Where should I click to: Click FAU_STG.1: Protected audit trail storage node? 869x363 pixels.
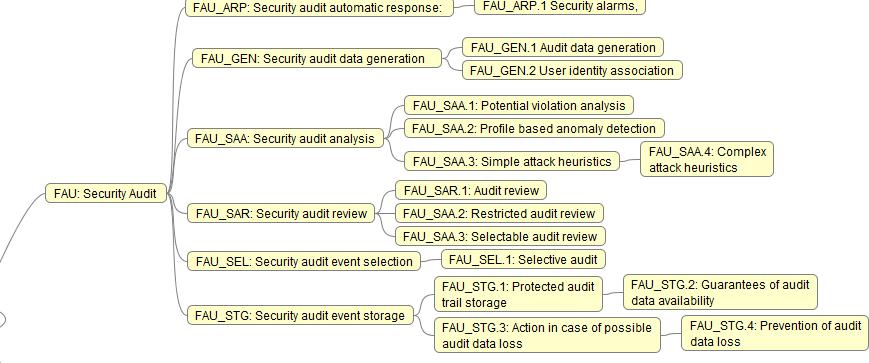tap(518, 294)
